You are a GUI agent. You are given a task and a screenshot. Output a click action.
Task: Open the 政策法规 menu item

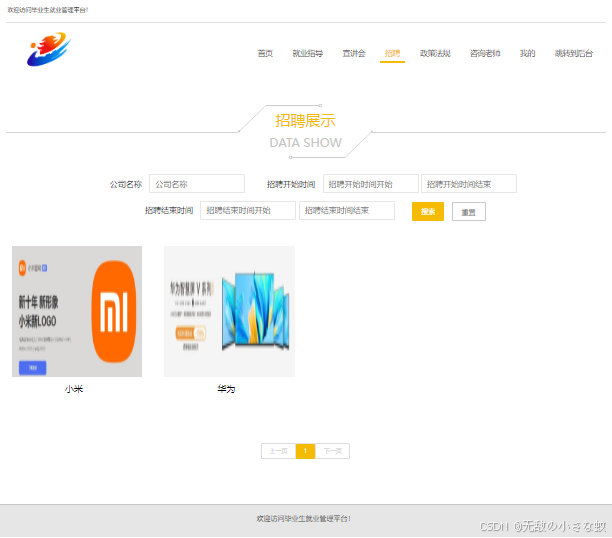point(435,53)
